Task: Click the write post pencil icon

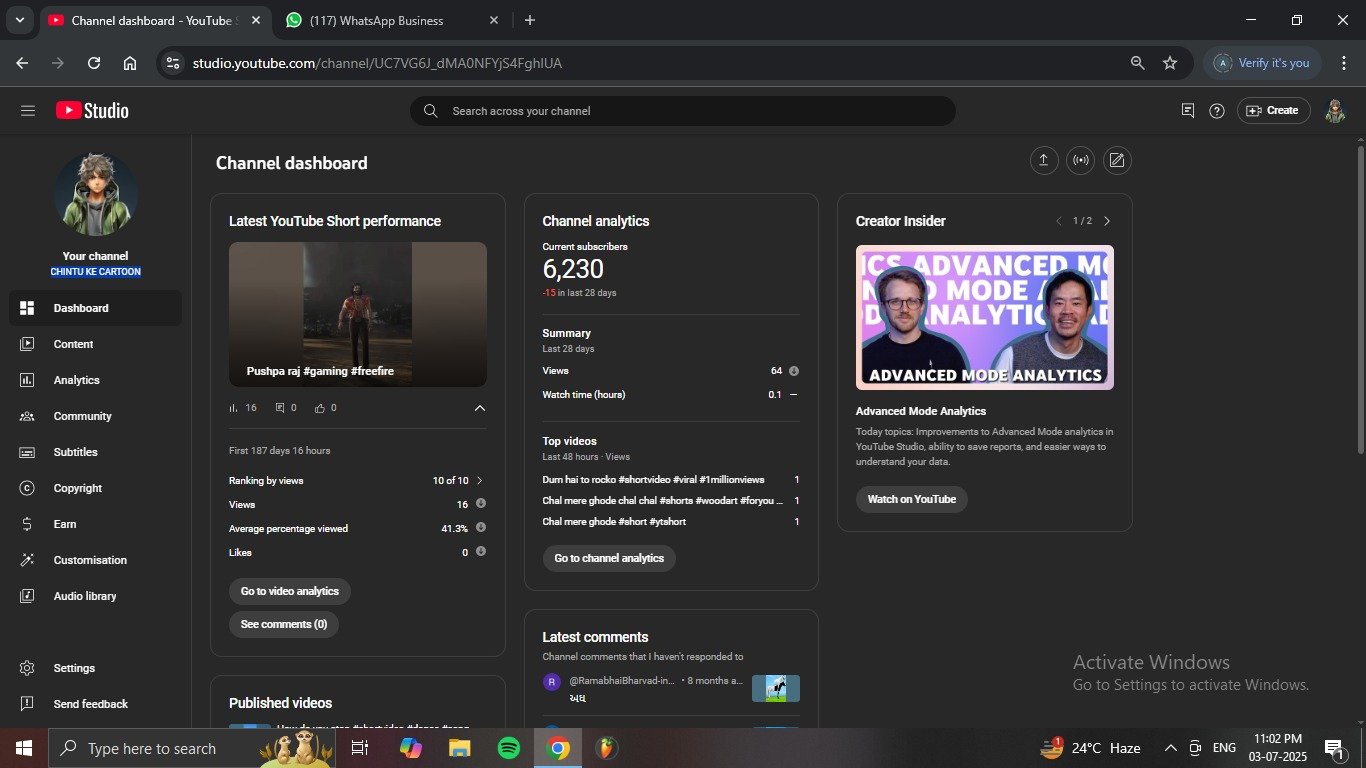Action: pyautogui.click(x=1117, y=160)
